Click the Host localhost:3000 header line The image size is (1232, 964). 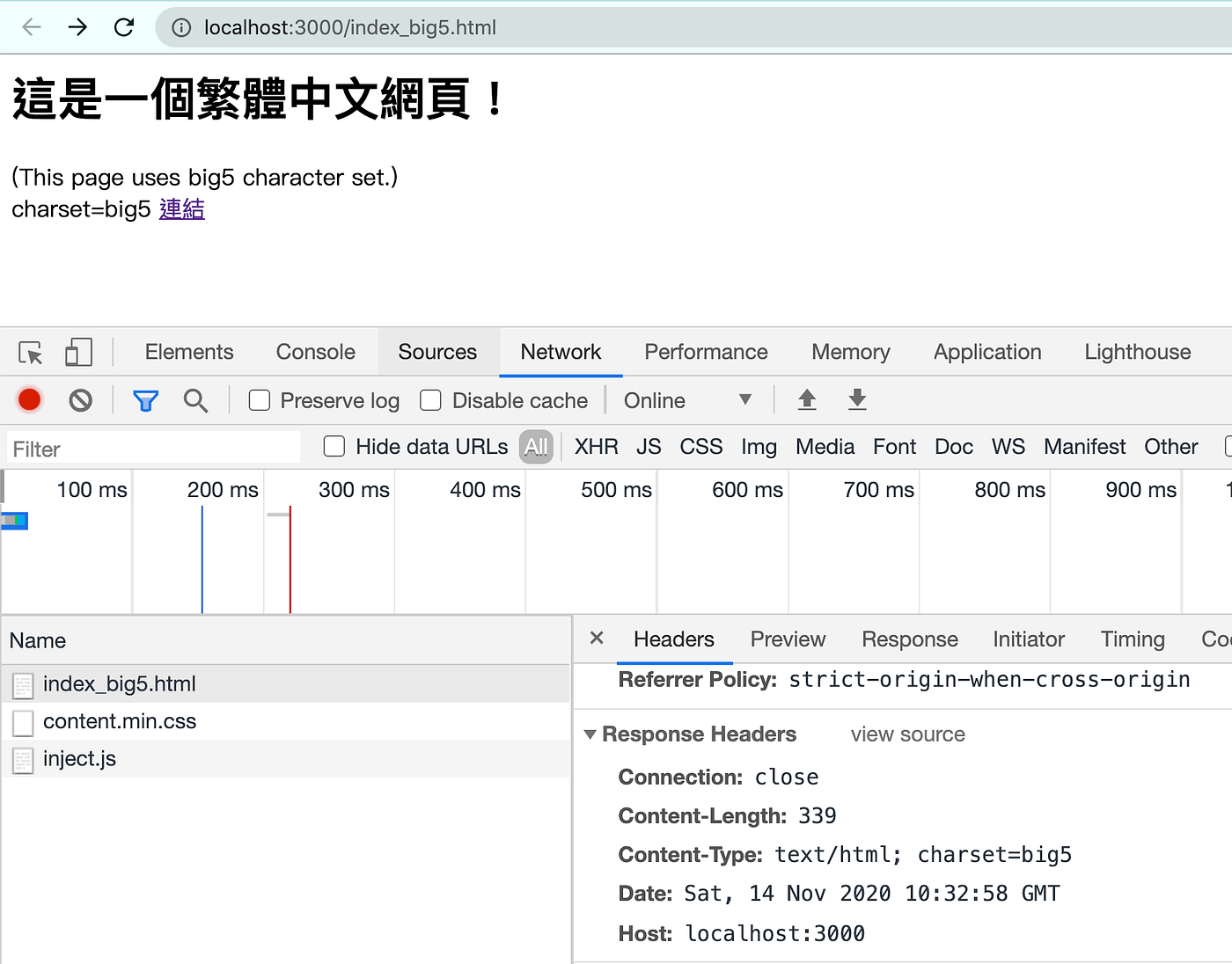[742, 934]
